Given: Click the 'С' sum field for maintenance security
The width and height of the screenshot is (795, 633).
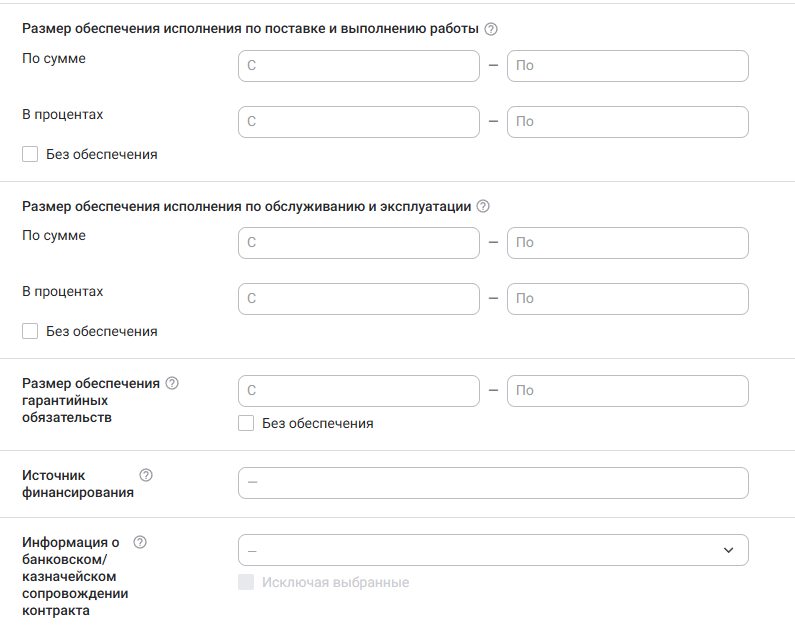Looking at the screenshot, I should pos(359,243).
